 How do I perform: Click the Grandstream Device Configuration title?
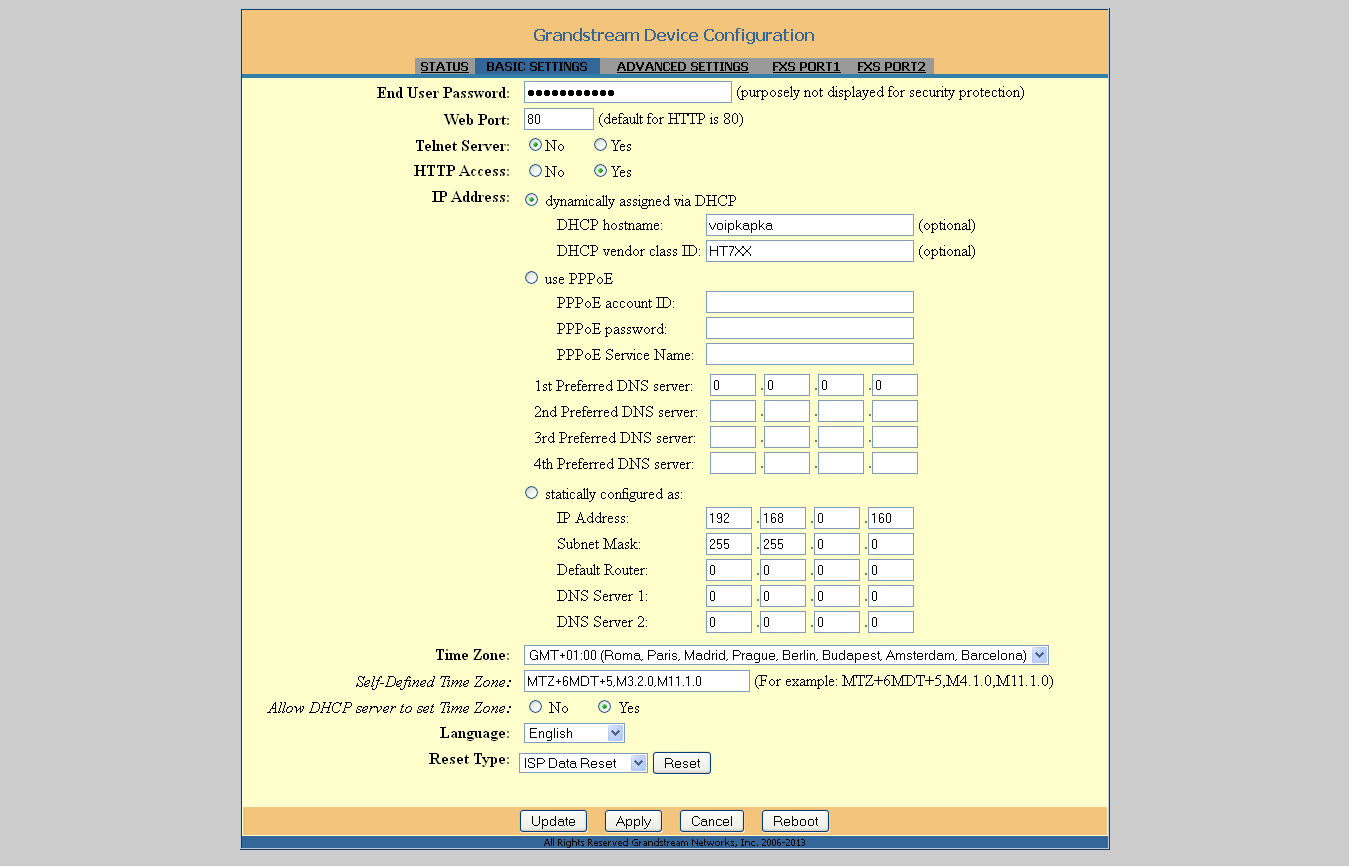pyautogui.click(x=674, y=35)
